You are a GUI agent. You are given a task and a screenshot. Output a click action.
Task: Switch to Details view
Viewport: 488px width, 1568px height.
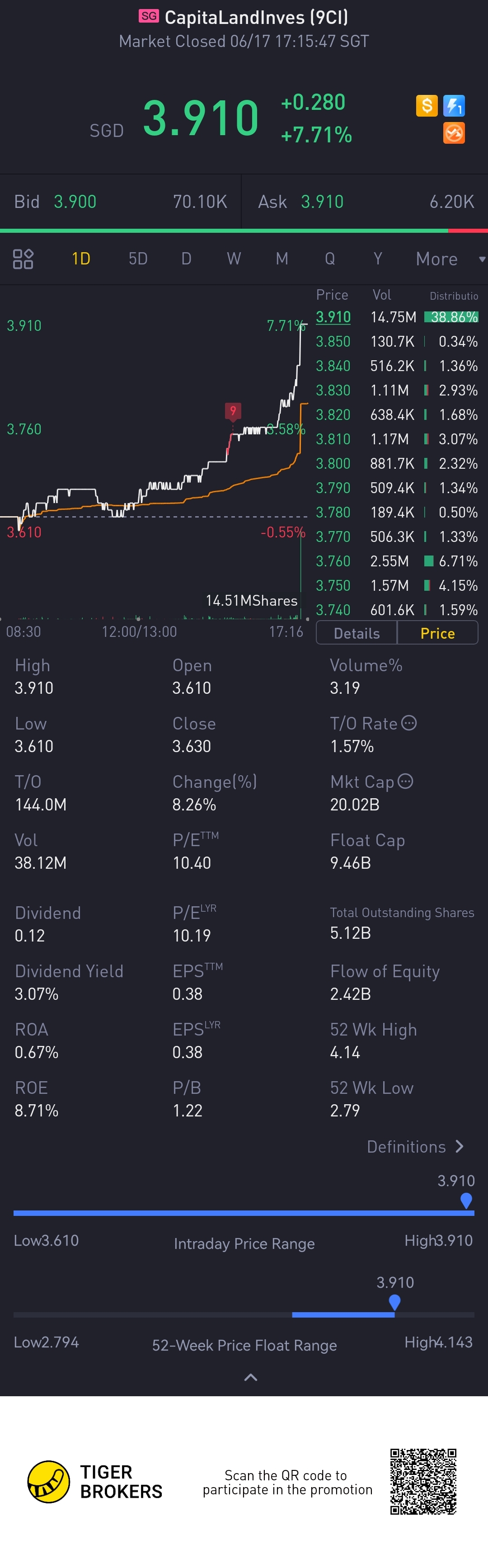pyautogui.click(x=357, y=633)
